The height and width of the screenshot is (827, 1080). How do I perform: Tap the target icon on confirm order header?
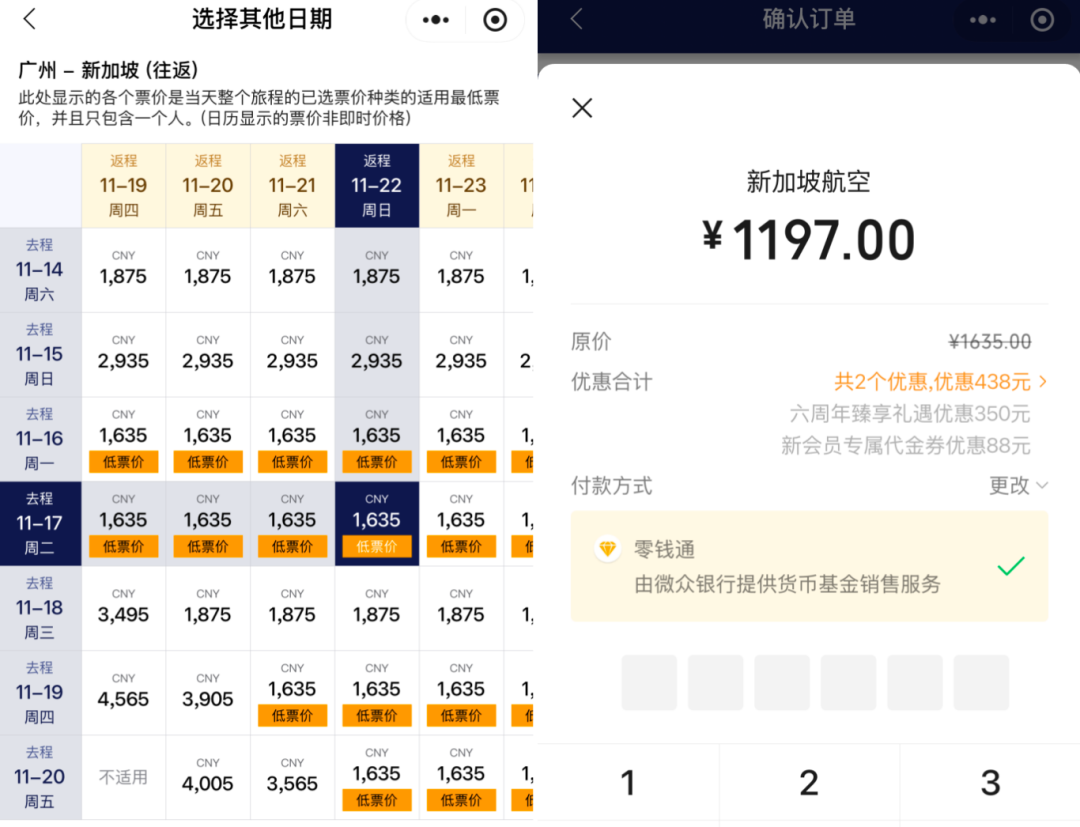pyautogui.click(x=1041, y=20)
